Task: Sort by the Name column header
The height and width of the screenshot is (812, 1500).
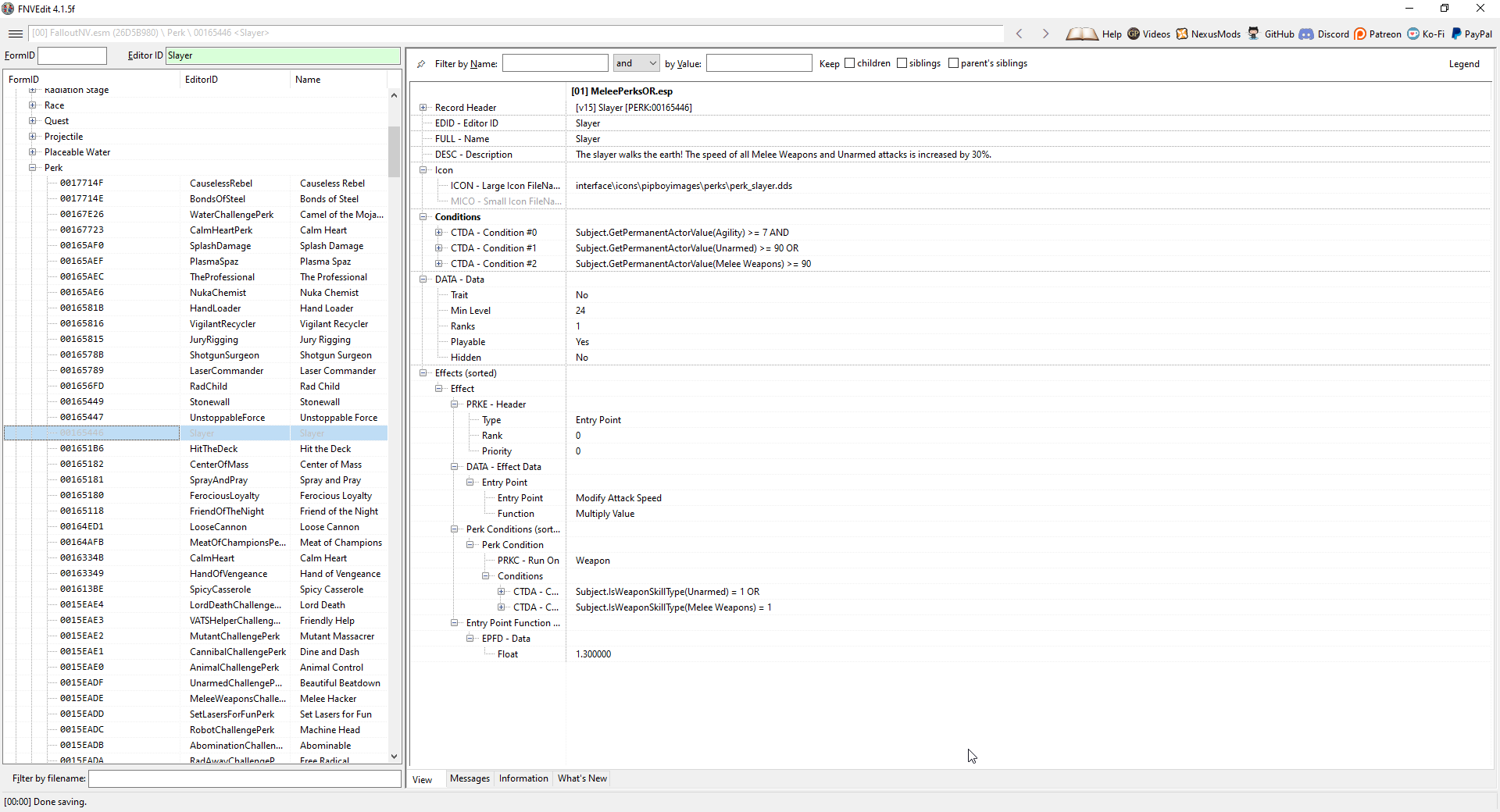Action: pyautogui.click(x=339, y=80)
